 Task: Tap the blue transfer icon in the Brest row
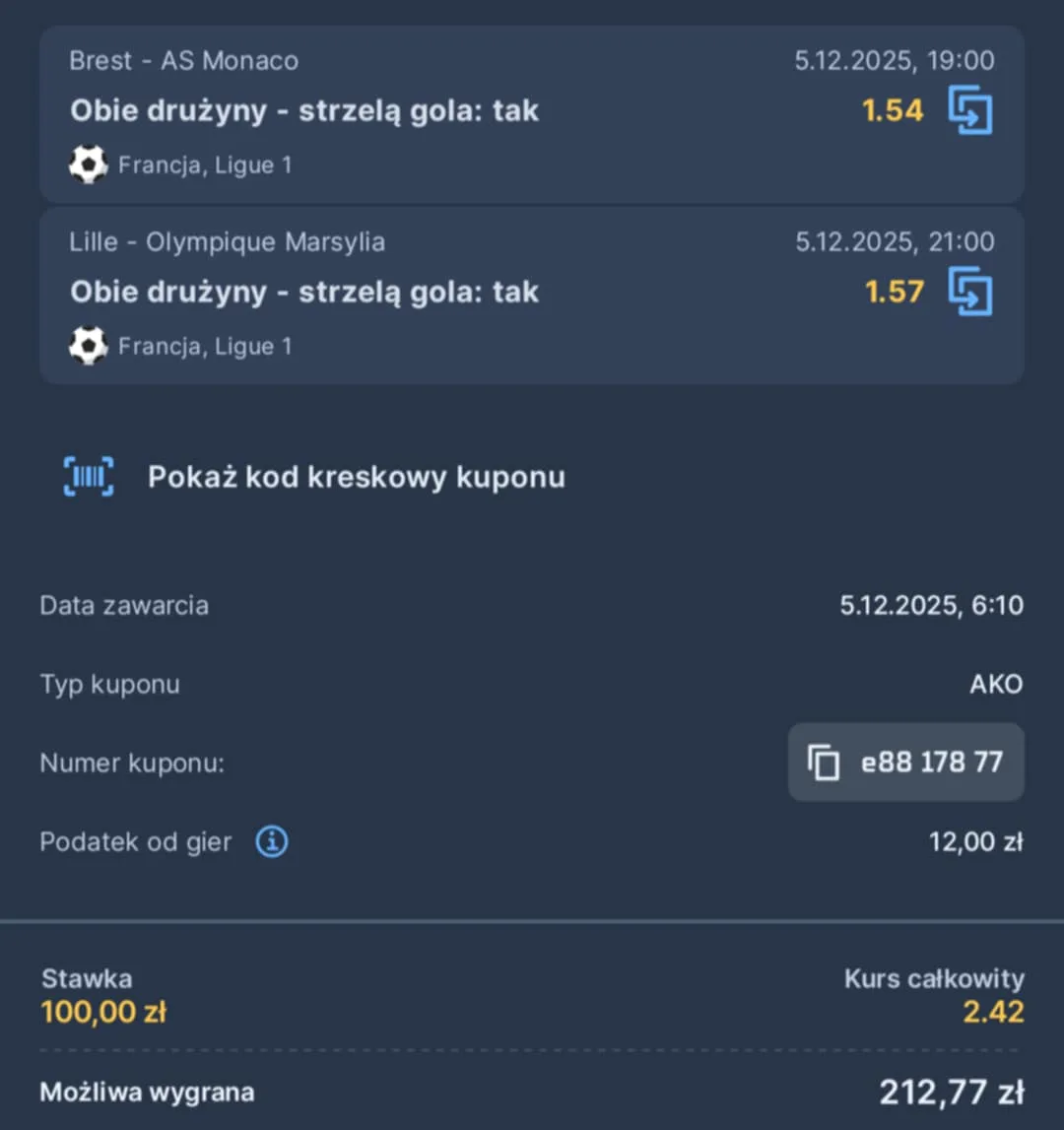click(970, 110)
